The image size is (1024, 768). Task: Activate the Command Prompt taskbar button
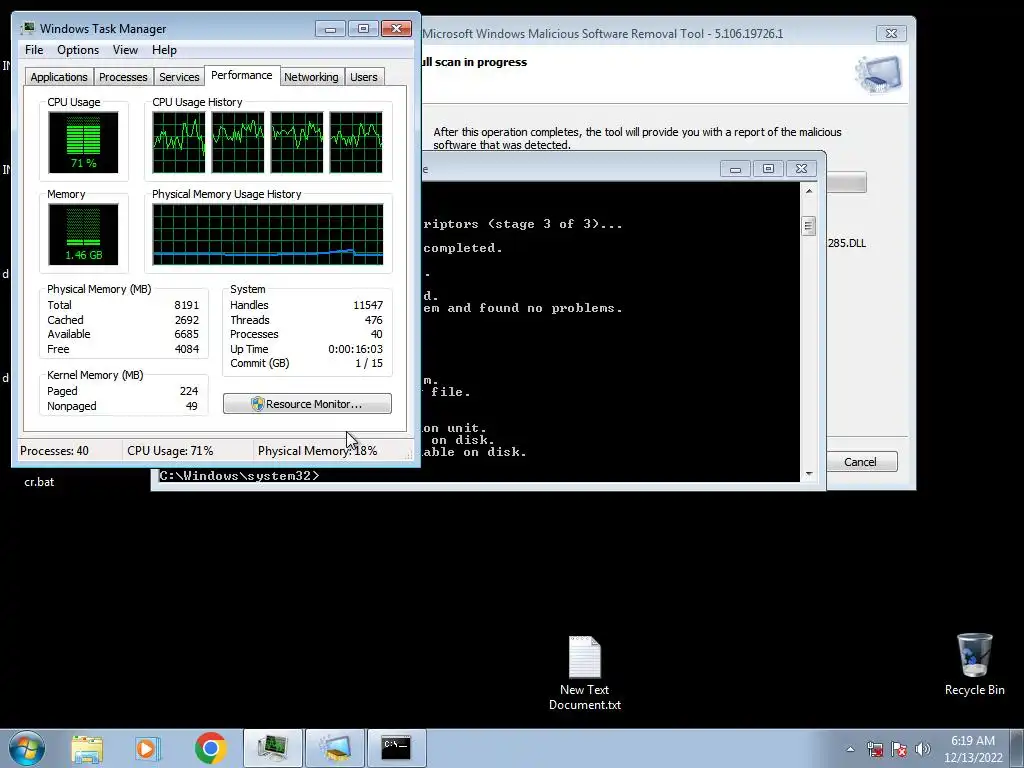tap(396, 748)
